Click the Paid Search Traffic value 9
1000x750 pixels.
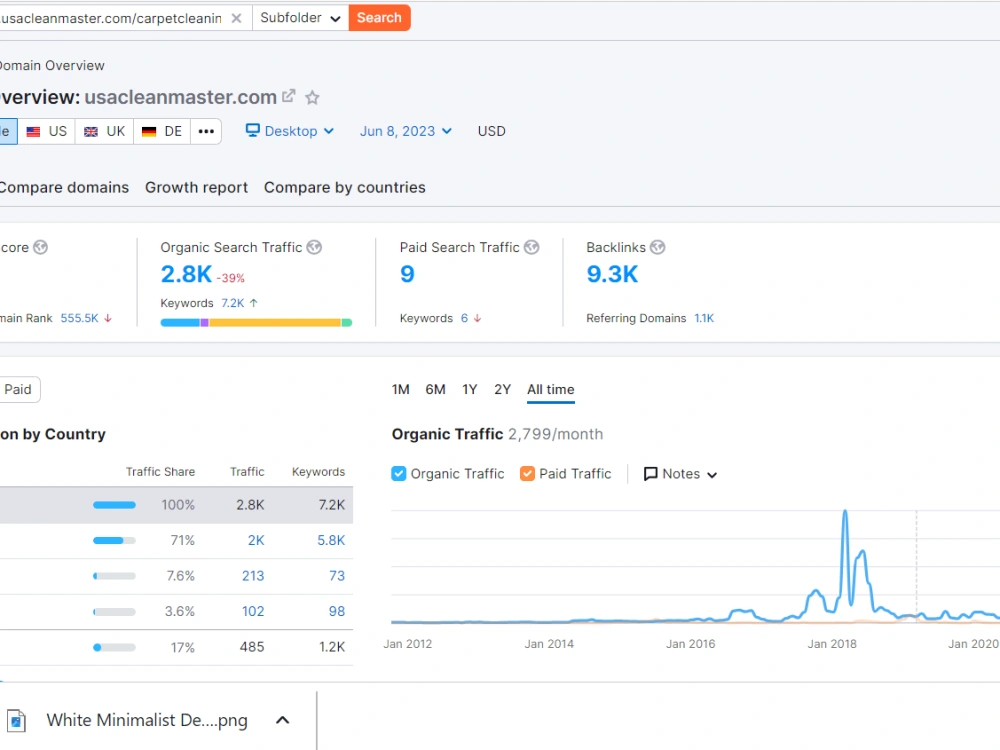(407, 274)
